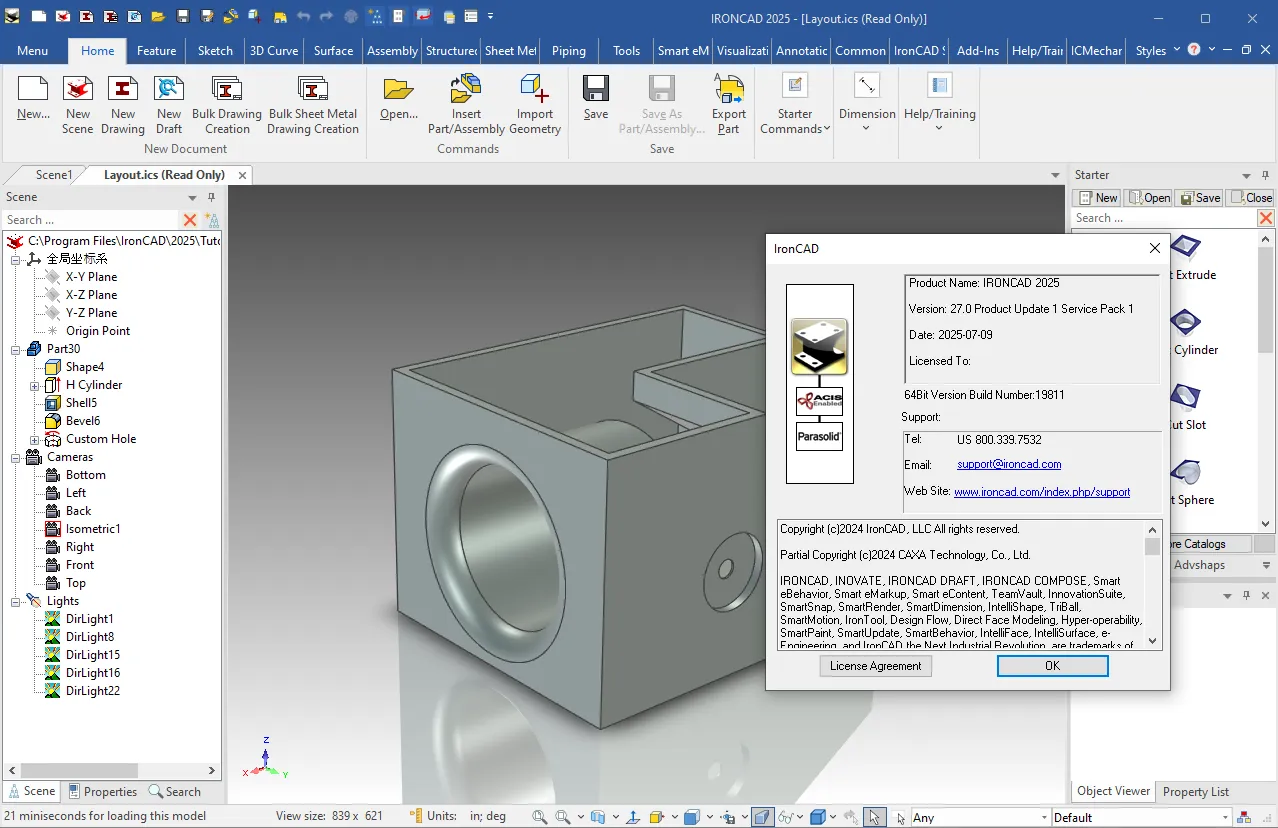Click the glasses display icon in status bar
The image size is (1278, 828).
coord(786,817)
